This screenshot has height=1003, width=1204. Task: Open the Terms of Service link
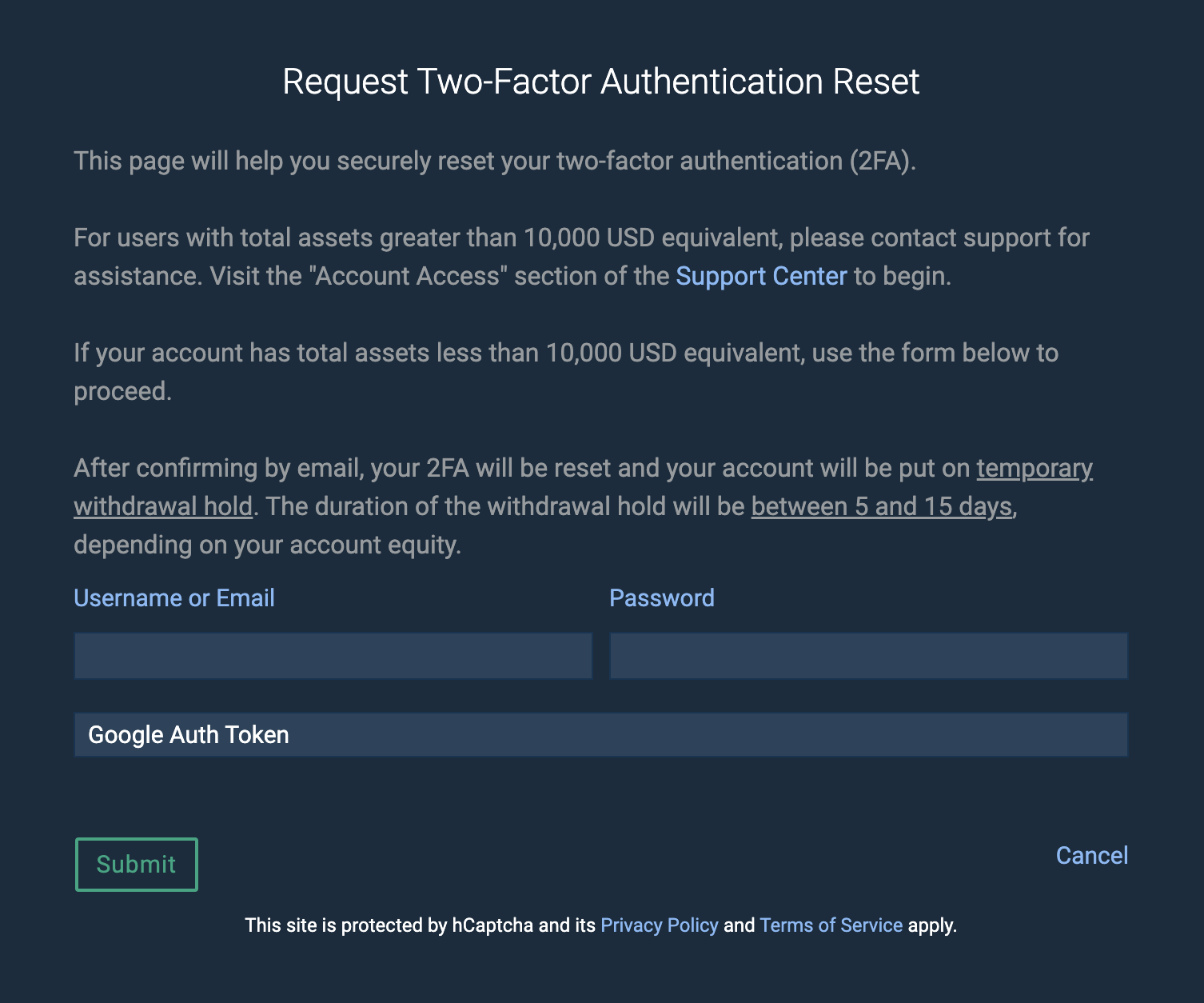point(831,925)
